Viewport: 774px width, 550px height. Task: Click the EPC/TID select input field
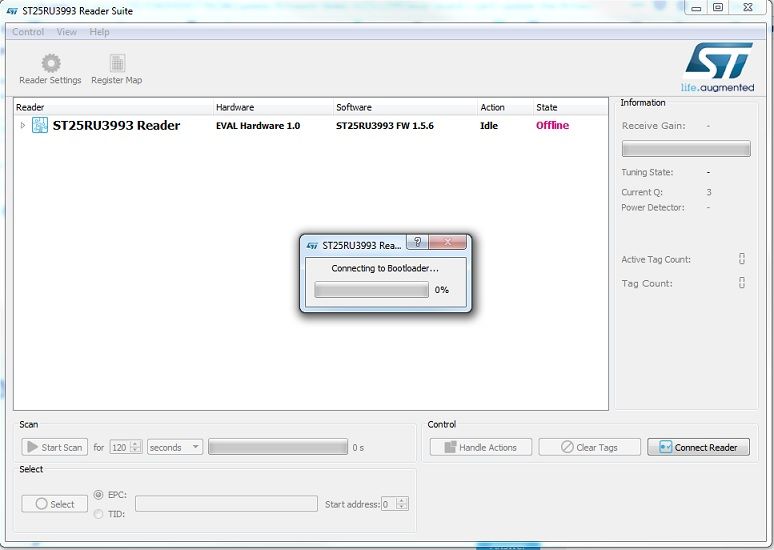[227, 504]
